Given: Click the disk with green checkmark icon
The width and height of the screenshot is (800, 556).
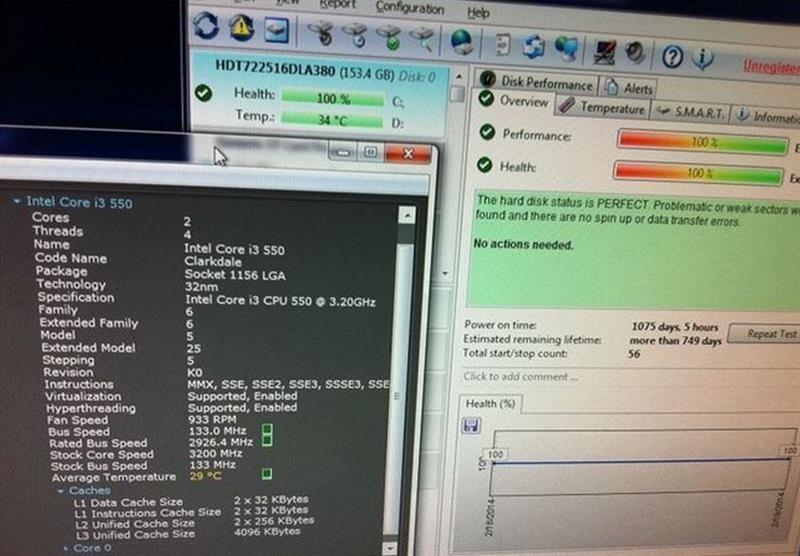Looking at the screenshot, I should point(389,37).
